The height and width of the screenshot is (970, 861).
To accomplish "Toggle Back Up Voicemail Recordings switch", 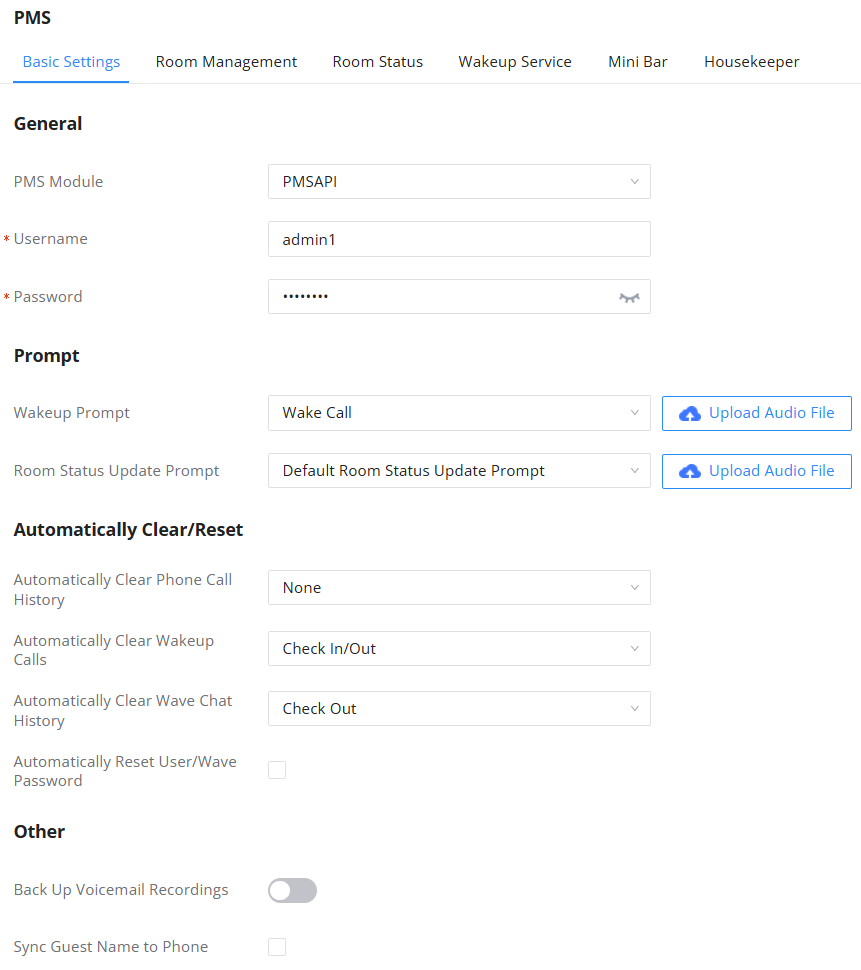I will tap(292, 890).
